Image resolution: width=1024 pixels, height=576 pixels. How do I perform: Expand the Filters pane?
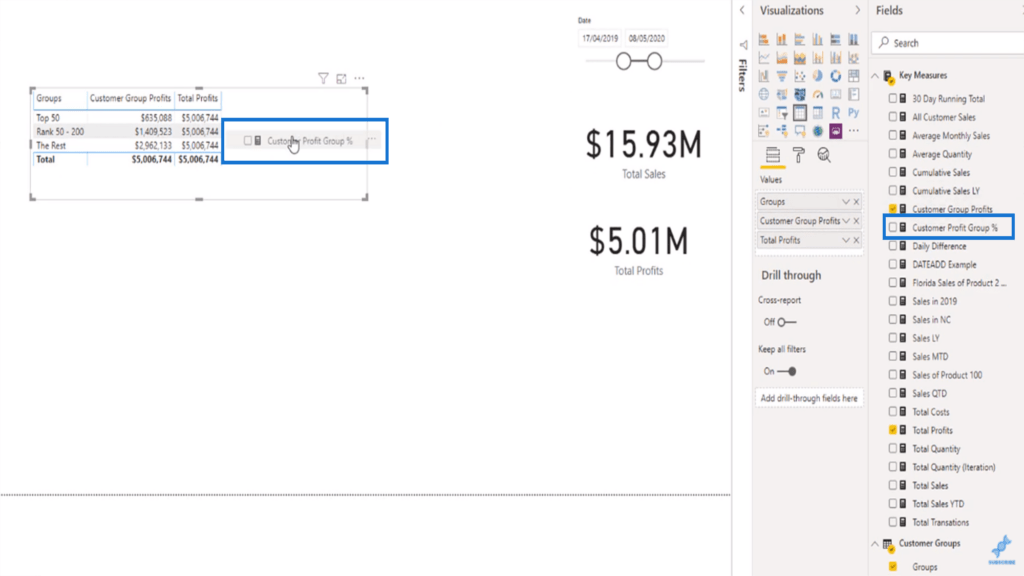click(x=742, y=45)
